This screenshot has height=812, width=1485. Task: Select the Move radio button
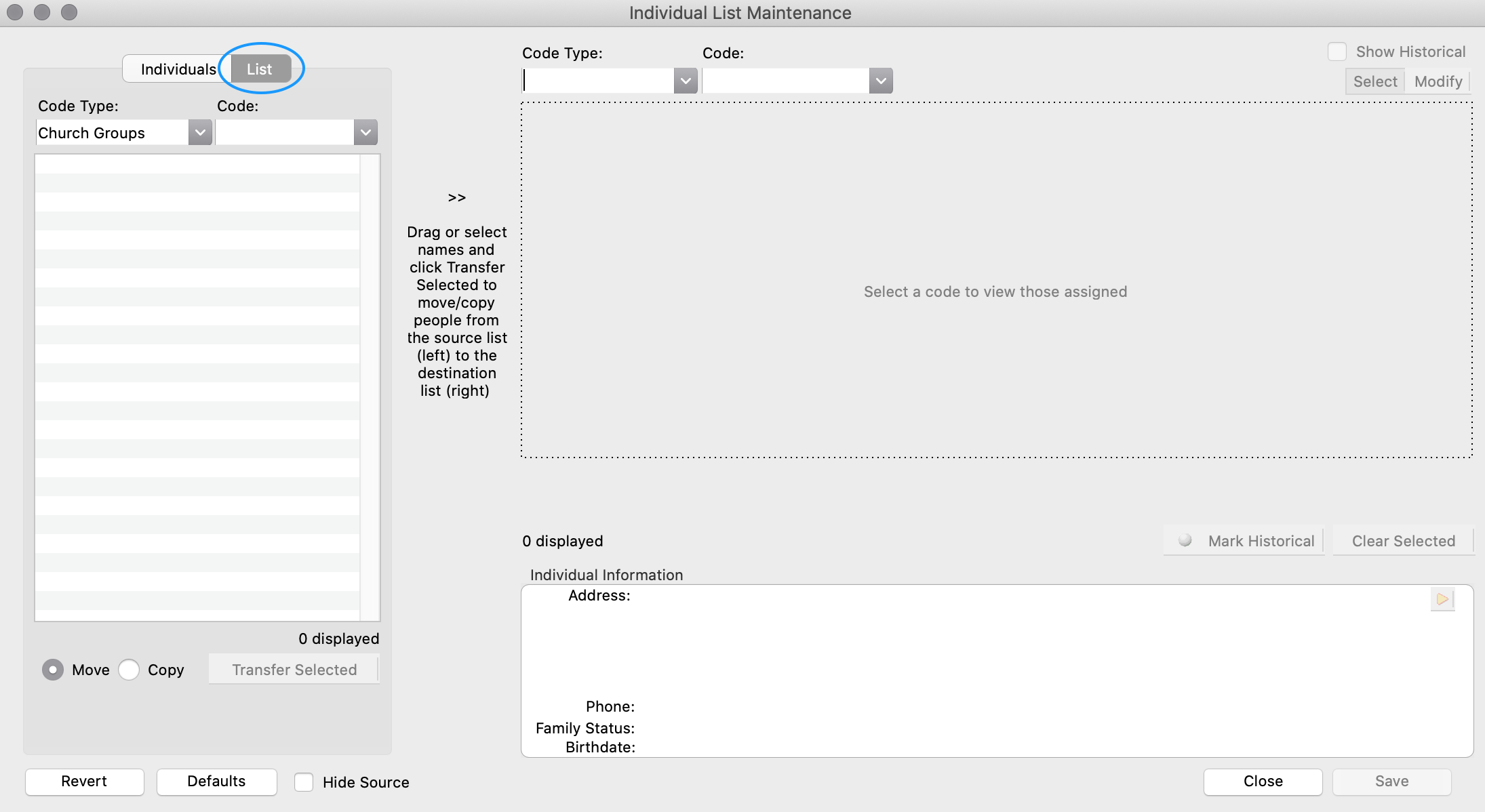[x=53, y=670]
